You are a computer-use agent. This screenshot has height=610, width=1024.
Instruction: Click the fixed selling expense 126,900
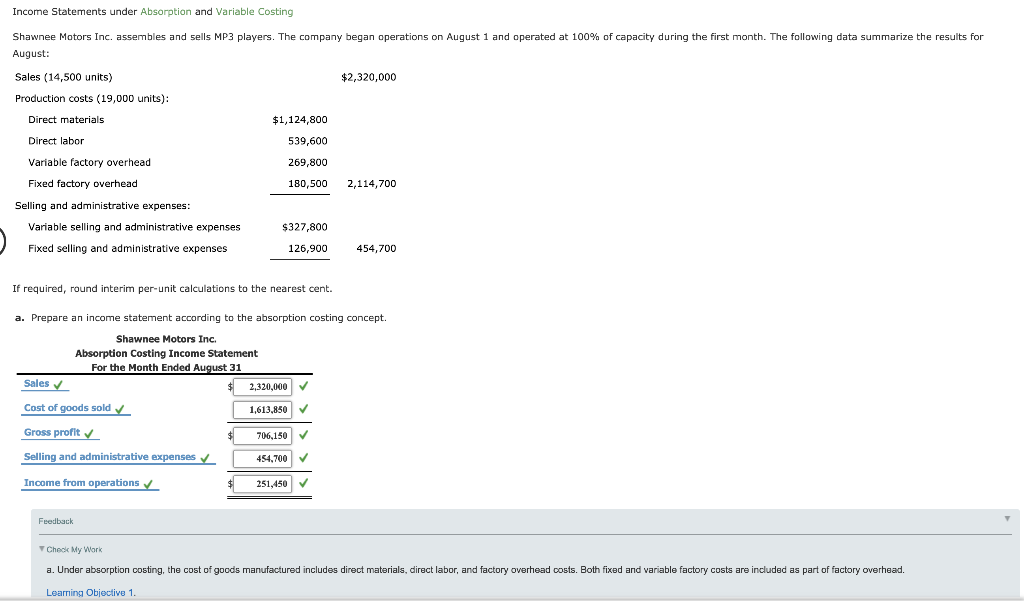point(308,249)
